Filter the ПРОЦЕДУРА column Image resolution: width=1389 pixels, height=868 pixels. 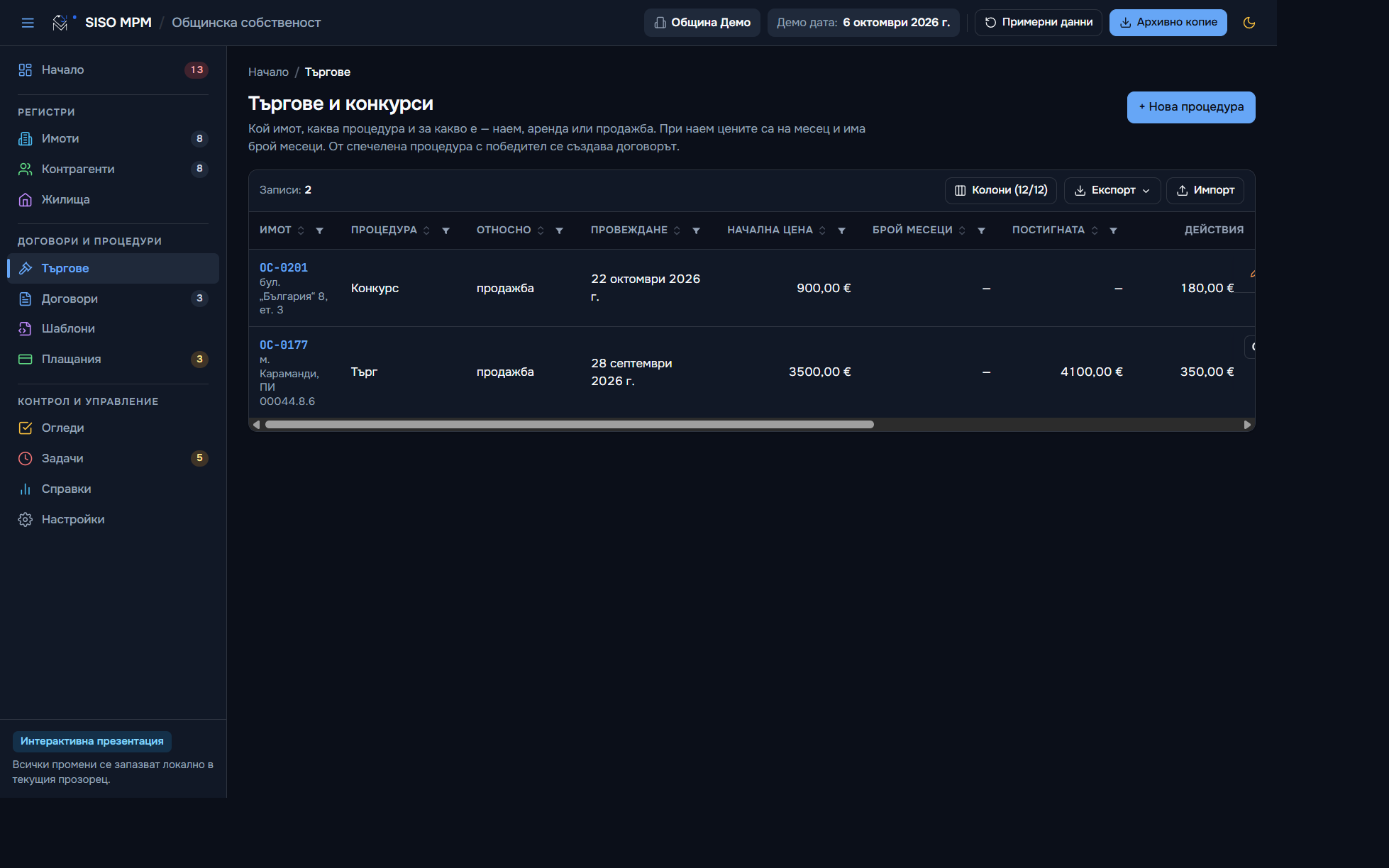(446, 230)
